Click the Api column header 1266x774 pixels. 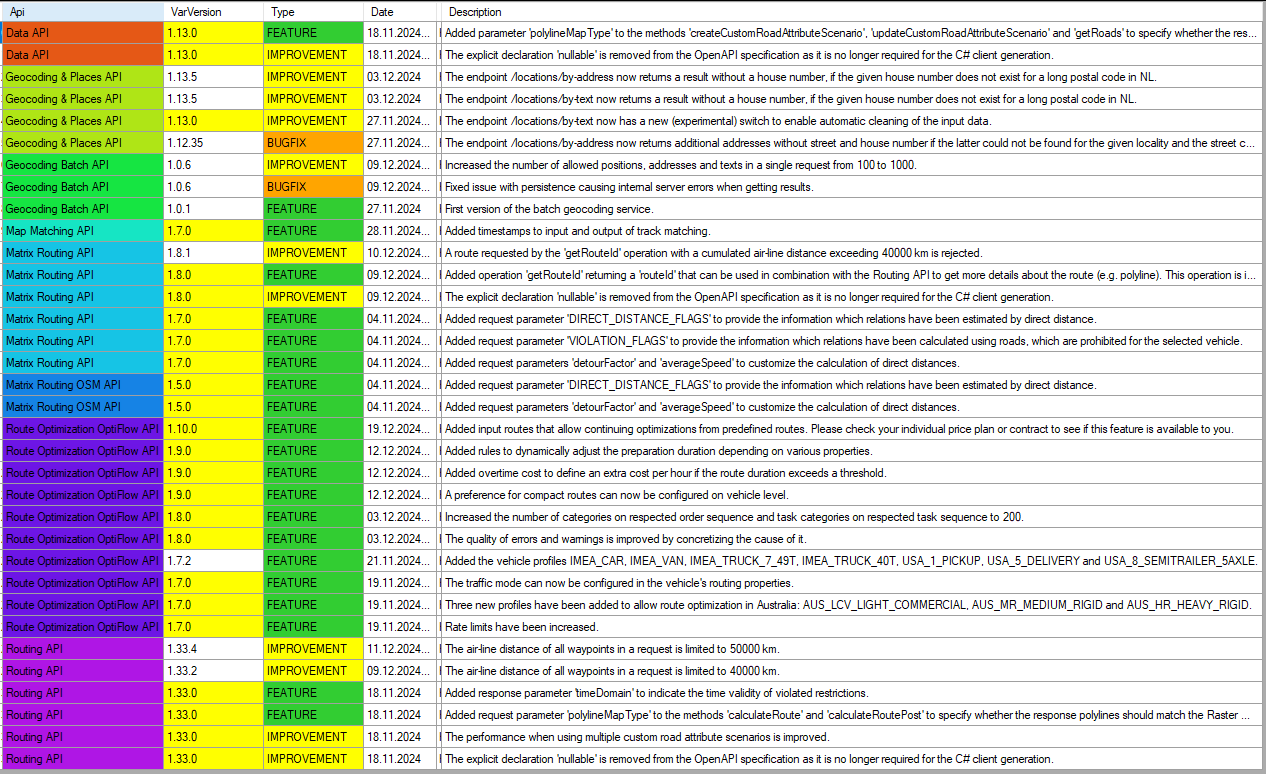coord(82,12)
